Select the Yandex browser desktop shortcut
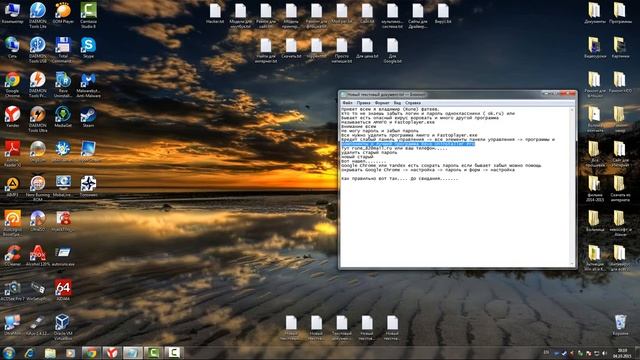The width and height of the screenshot is (640, 360). (12, 117)
